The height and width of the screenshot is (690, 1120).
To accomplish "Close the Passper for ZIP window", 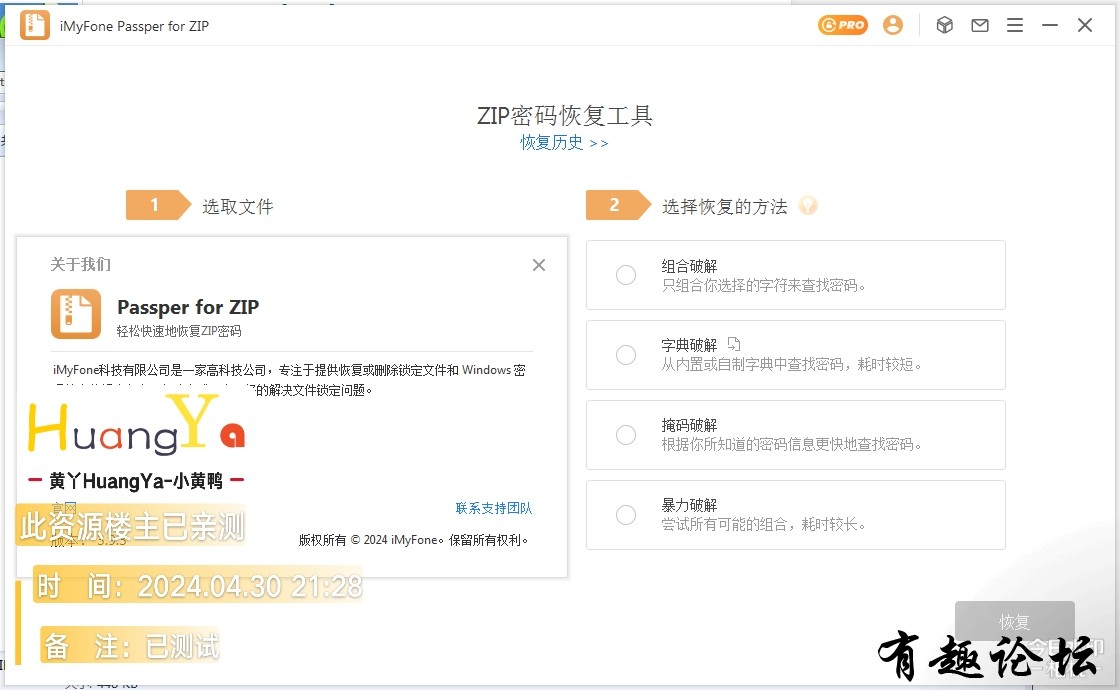I will (x=1085, y=25).
